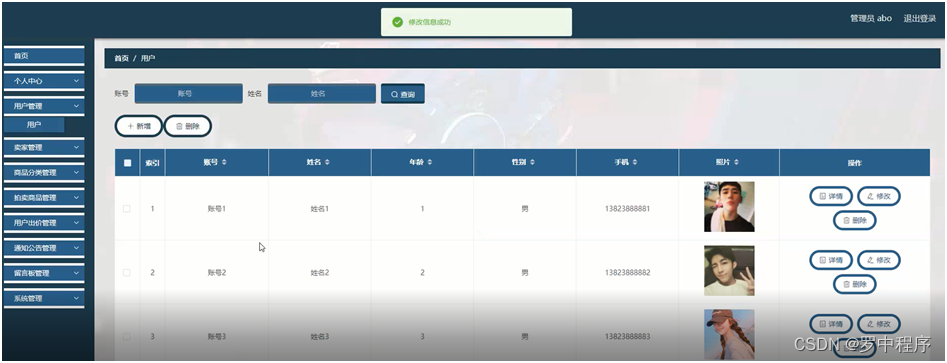
Task: Click phone number 13823888881
Action: [627, 208]
